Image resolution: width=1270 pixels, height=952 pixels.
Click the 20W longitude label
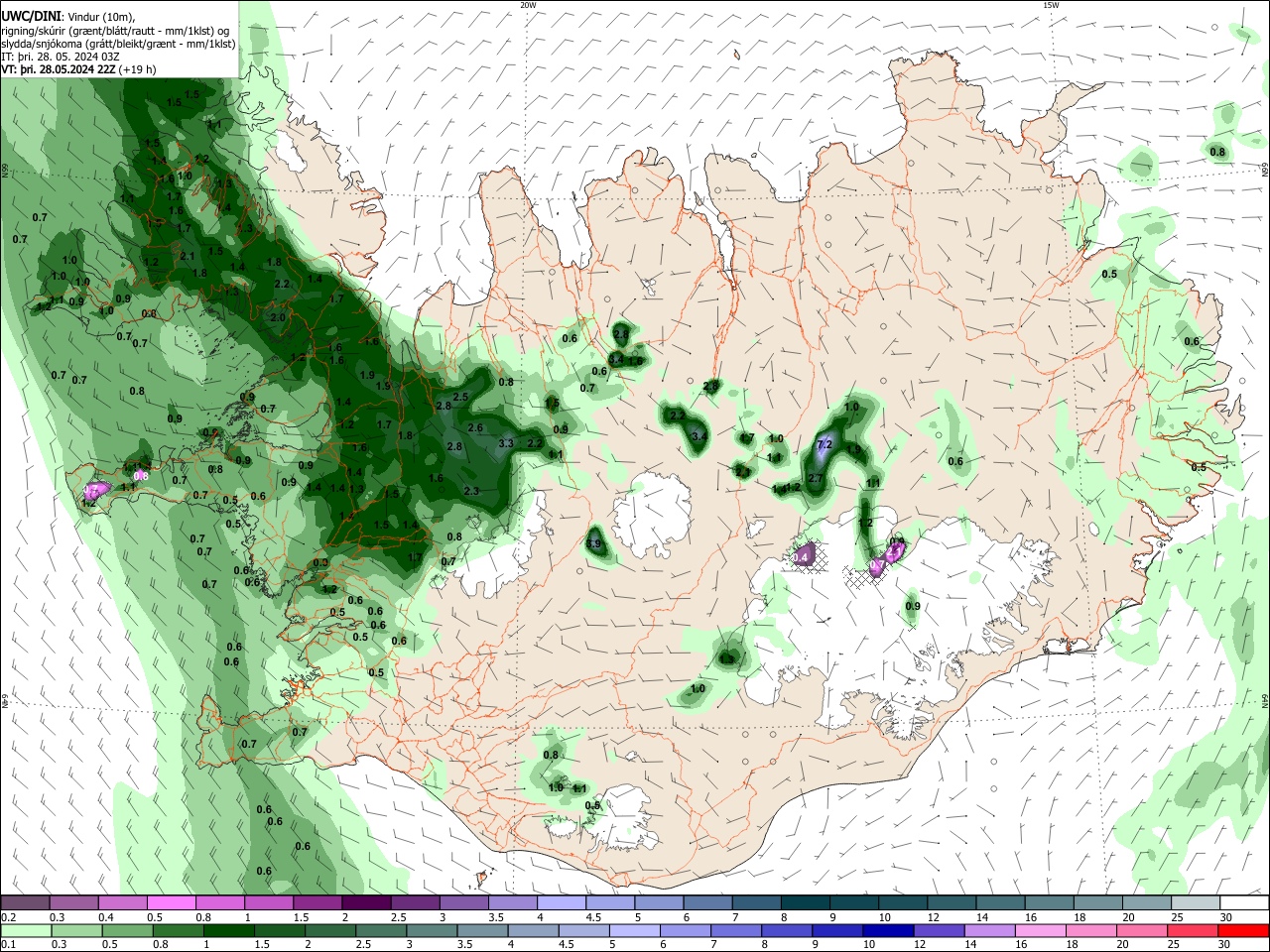pyautogui.click(x=528, y=5)
